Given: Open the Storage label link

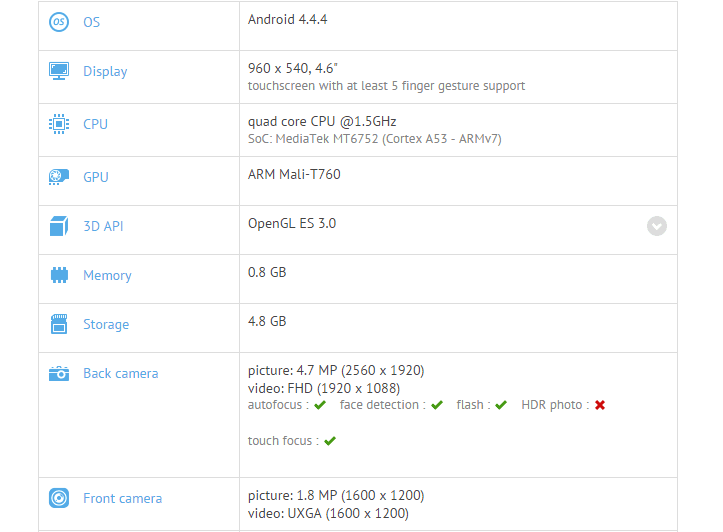Looking at the screenshot, I should click(x=106, y=325).
